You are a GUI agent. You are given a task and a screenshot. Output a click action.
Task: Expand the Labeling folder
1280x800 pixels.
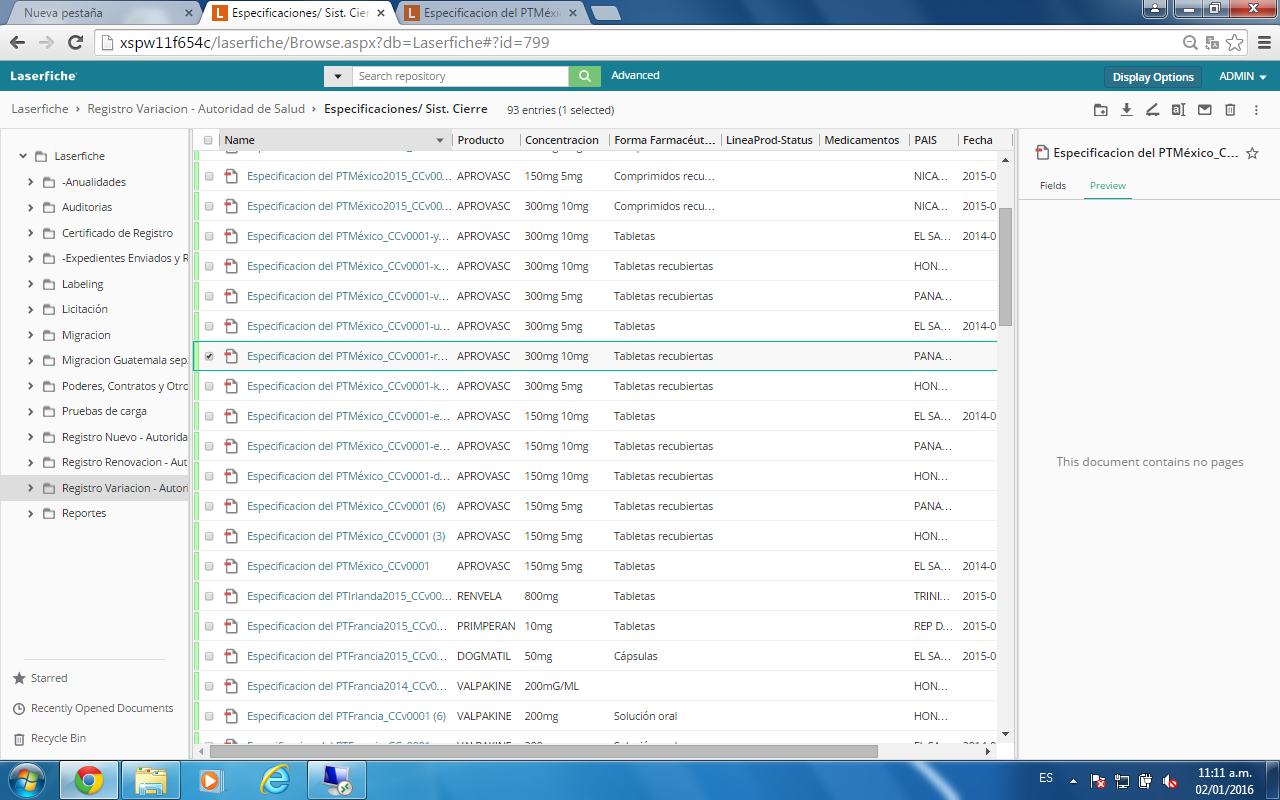tap(31, 284)
